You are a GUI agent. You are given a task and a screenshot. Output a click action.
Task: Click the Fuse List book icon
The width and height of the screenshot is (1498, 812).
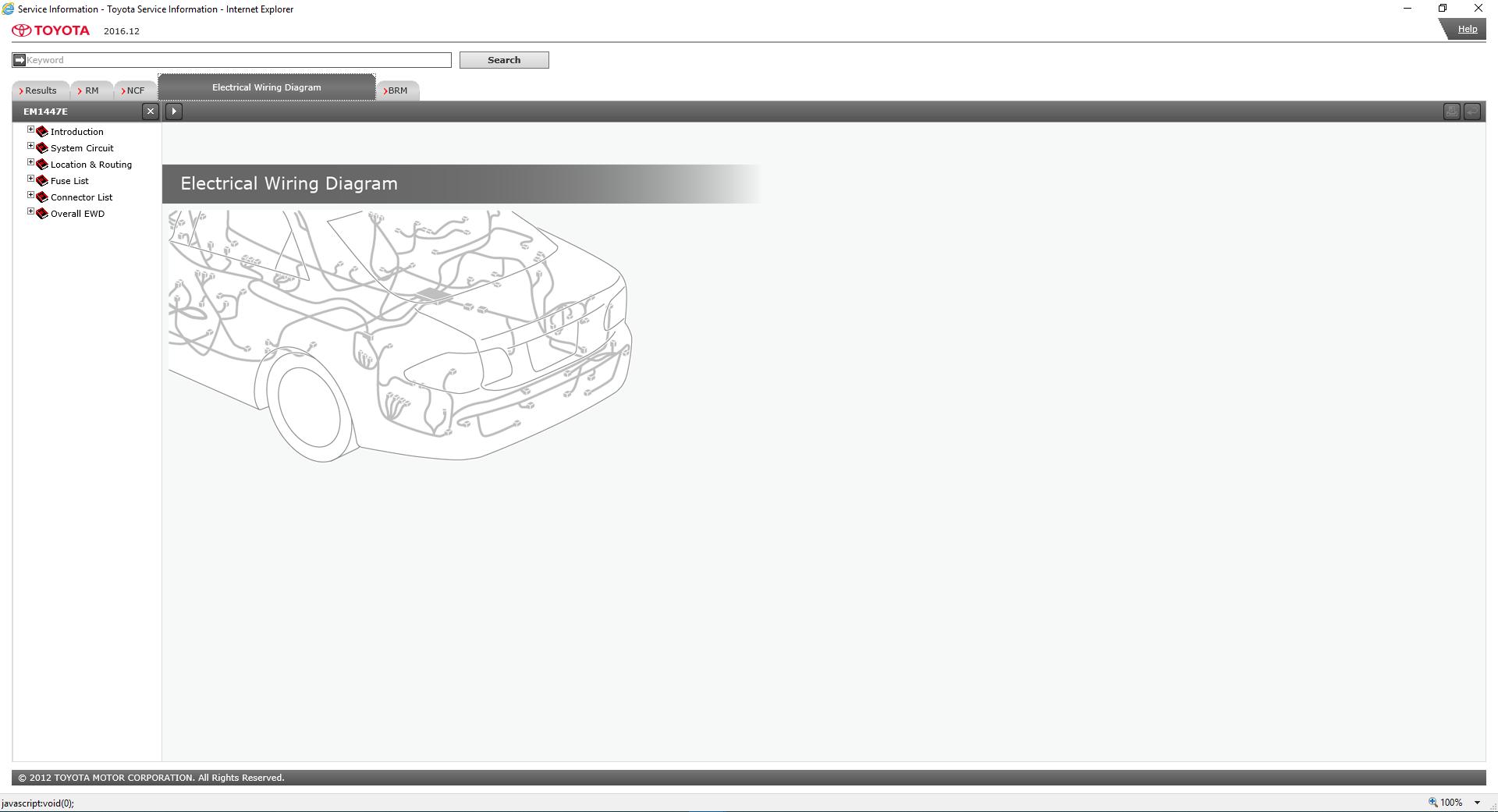coord(42,181)
